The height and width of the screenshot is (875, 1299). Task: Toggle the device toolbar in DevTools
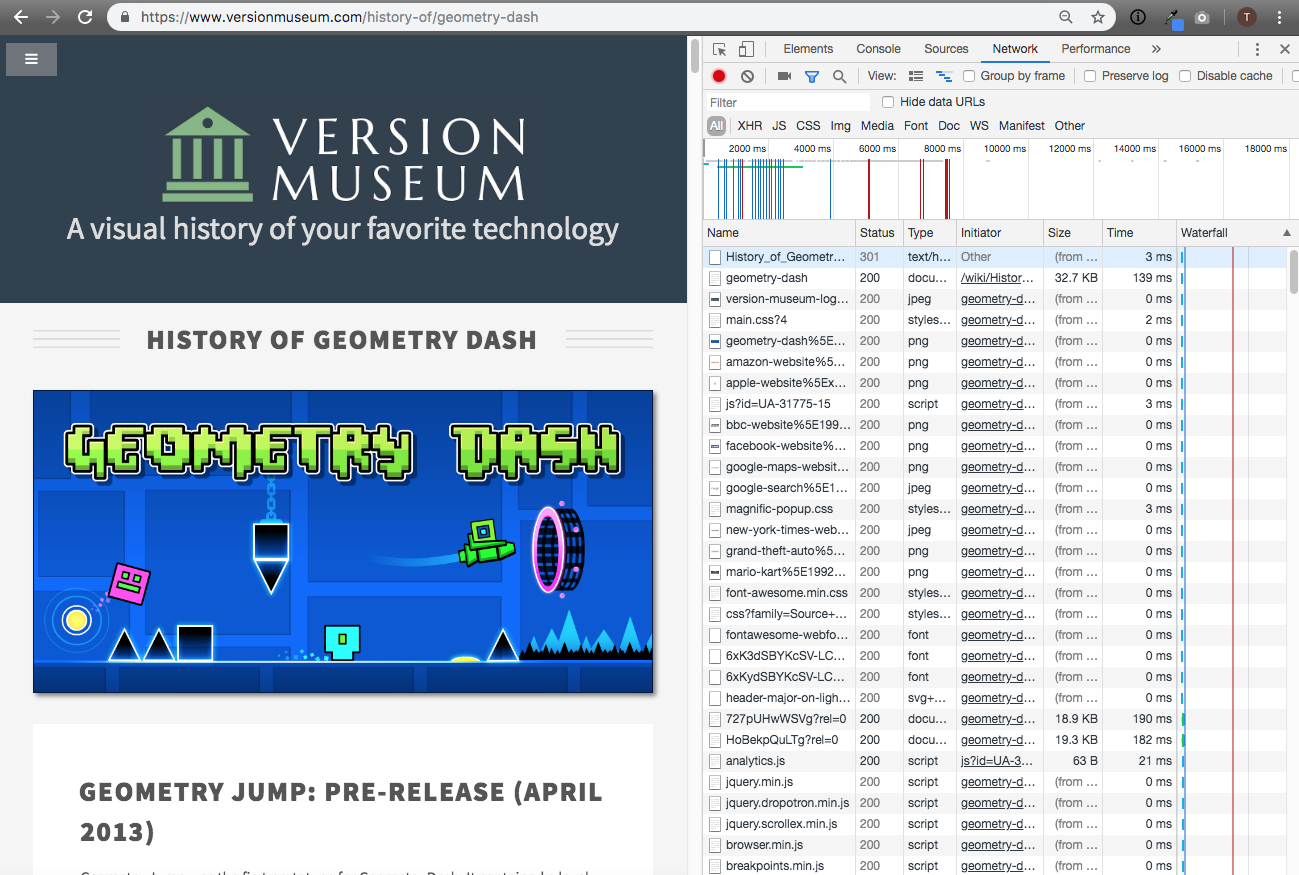[746, 49]
